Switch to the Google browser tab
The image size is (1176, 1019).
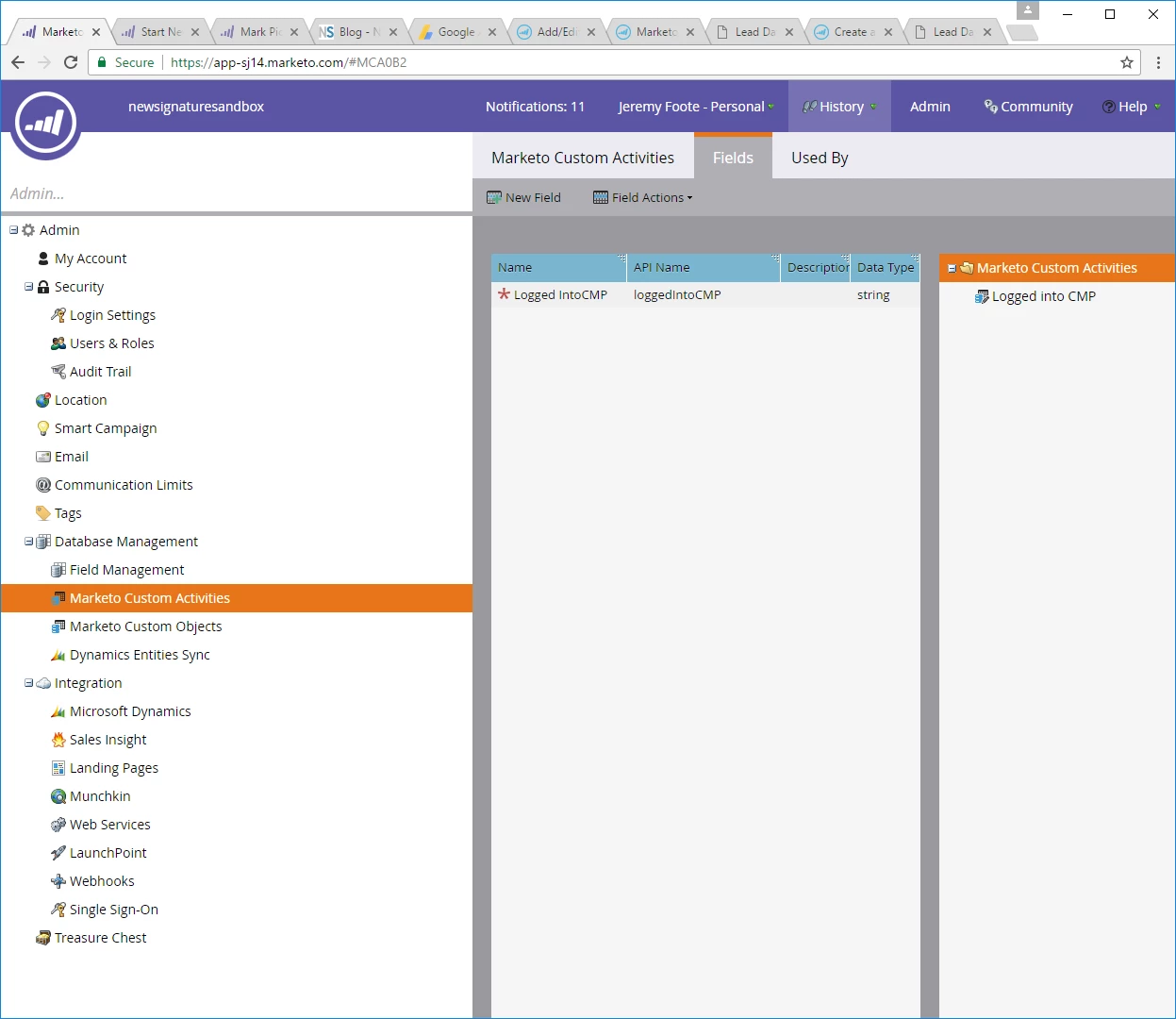click(456, 32)
